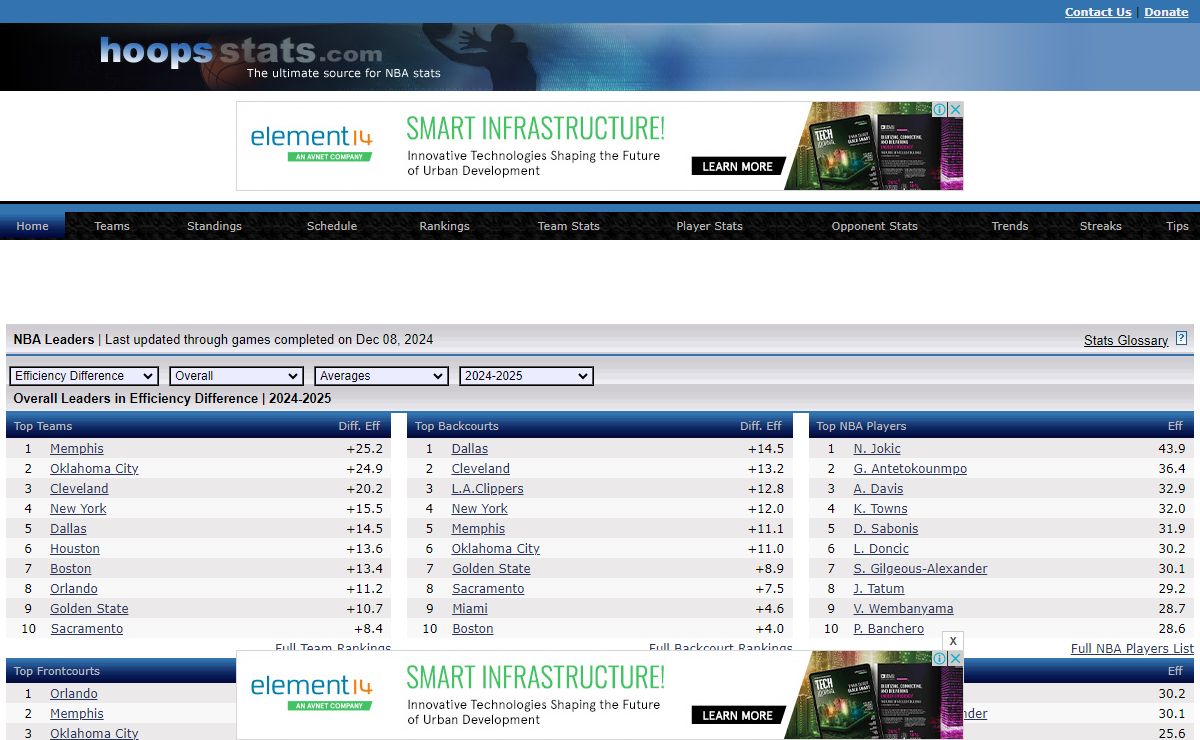Viewport: 1200px width, 740px height.
Task: Open Oklahoma City in Top Backcourts
Action: click(x=496, y=548)
